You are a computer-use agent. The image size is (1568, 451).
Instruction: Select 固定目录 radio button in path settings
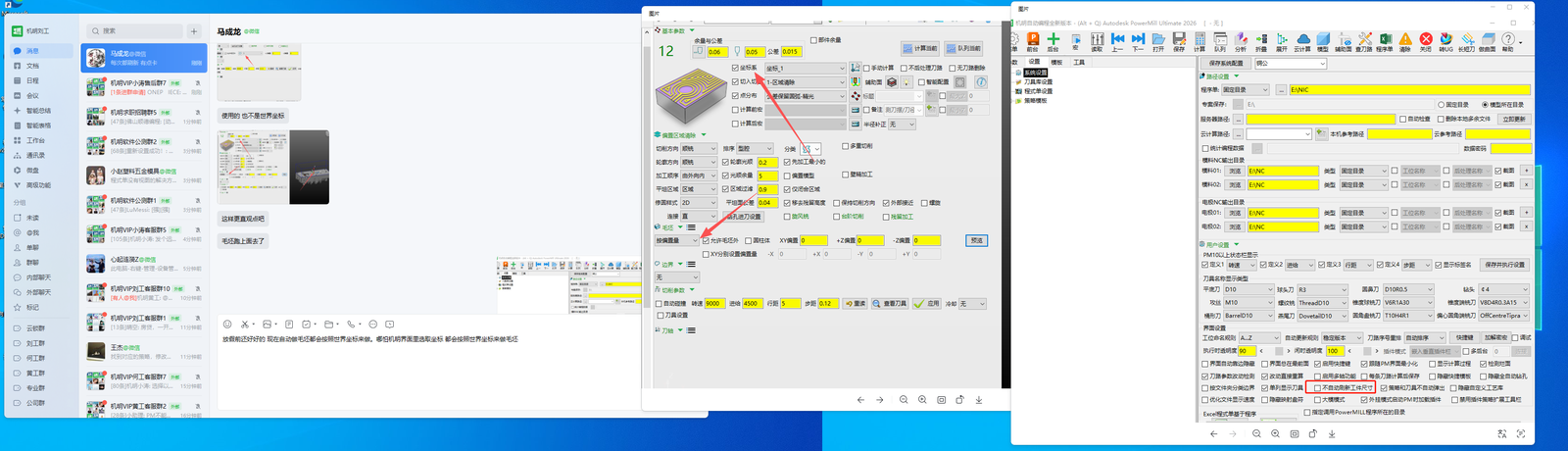[1442, 104]
